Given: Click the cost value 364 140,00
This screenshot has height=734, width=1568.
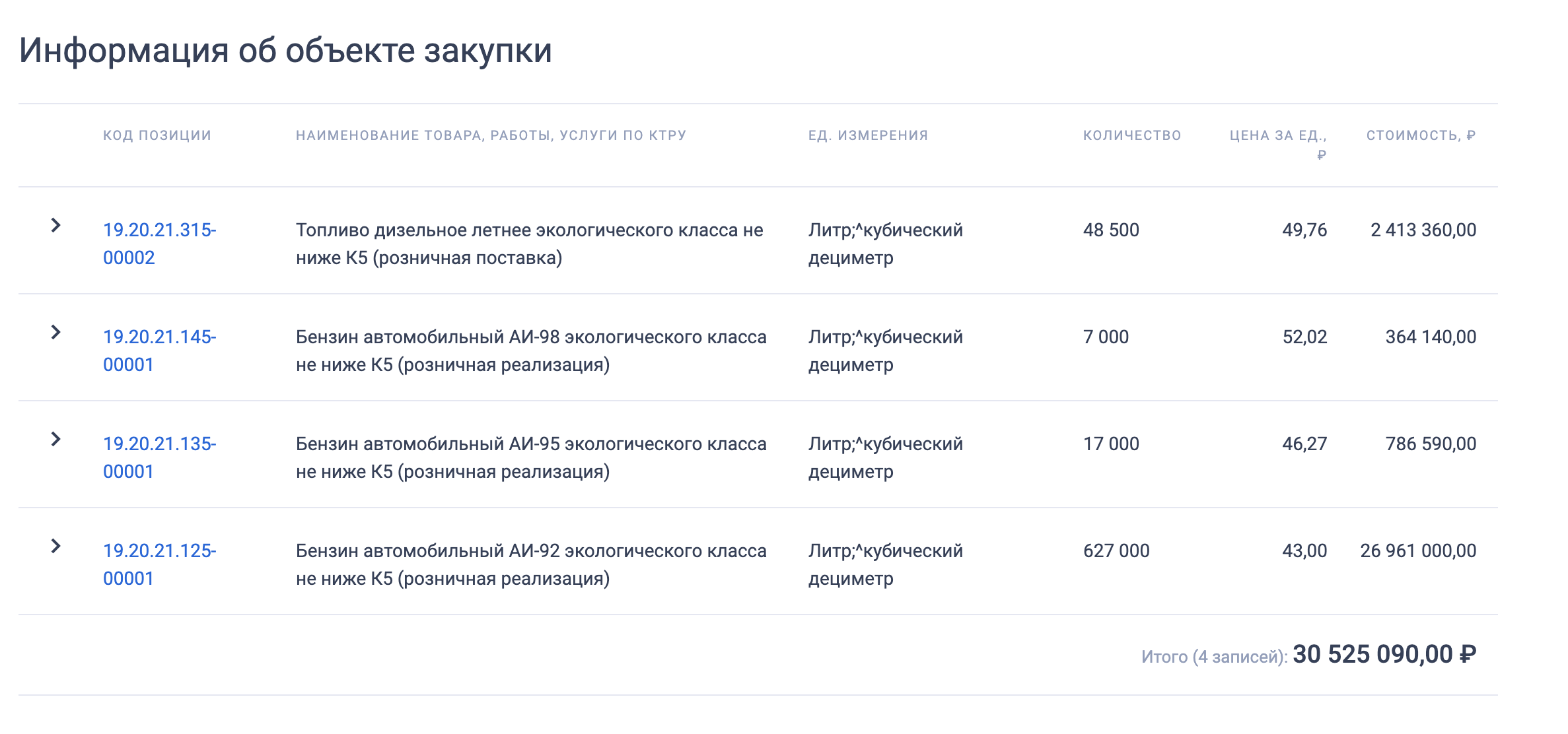Looking at the screenshot, I should (1431, 337).
